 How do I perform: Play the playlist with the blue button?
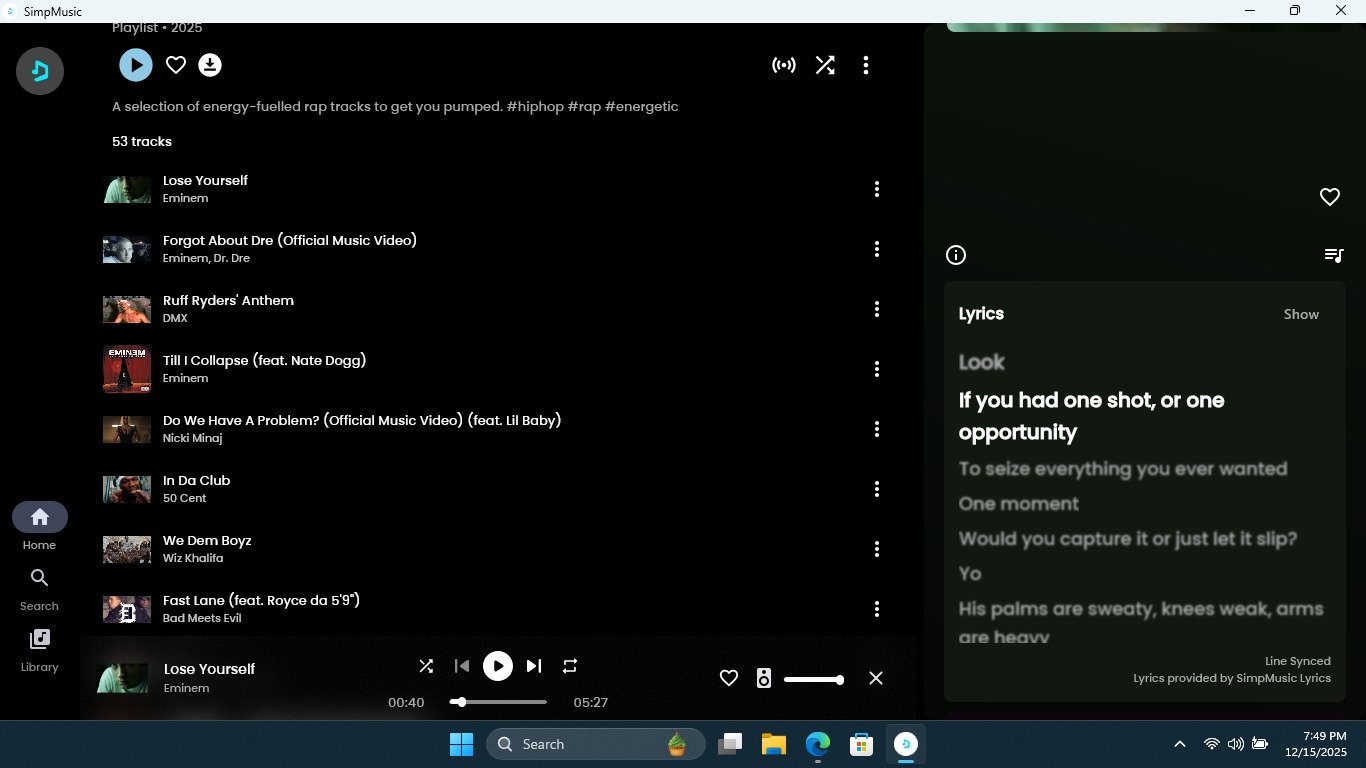click(x=136, y=65)
